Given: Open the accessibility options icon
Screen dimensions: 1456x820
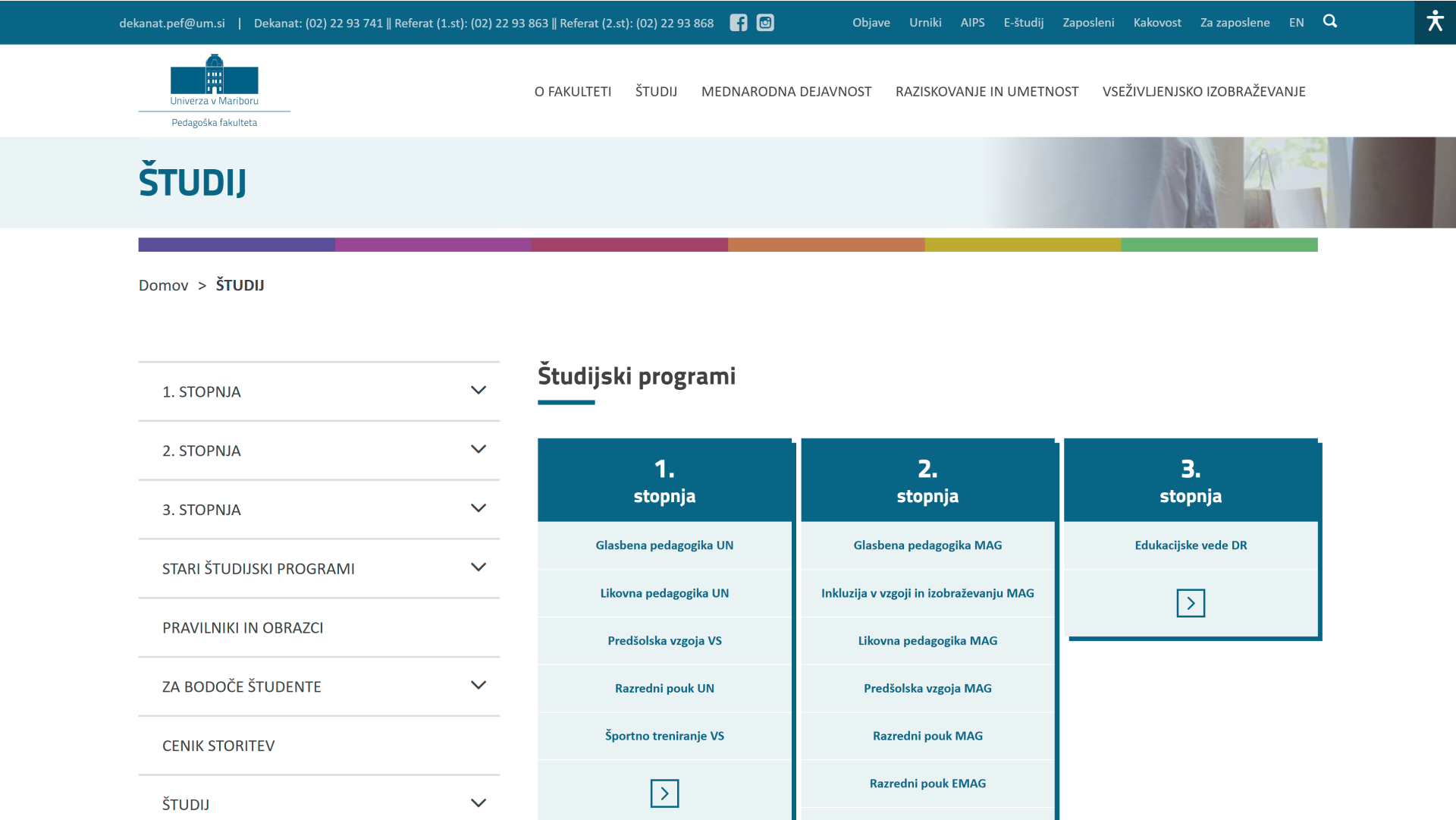Looking at the screenshot, I should point(1435,21).
